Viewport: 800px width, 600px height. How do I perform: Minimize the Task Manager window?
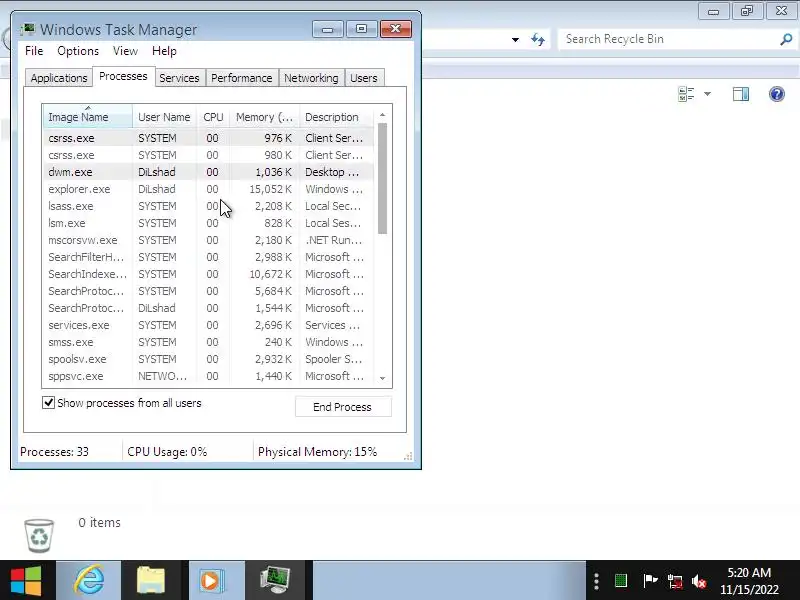328,29
